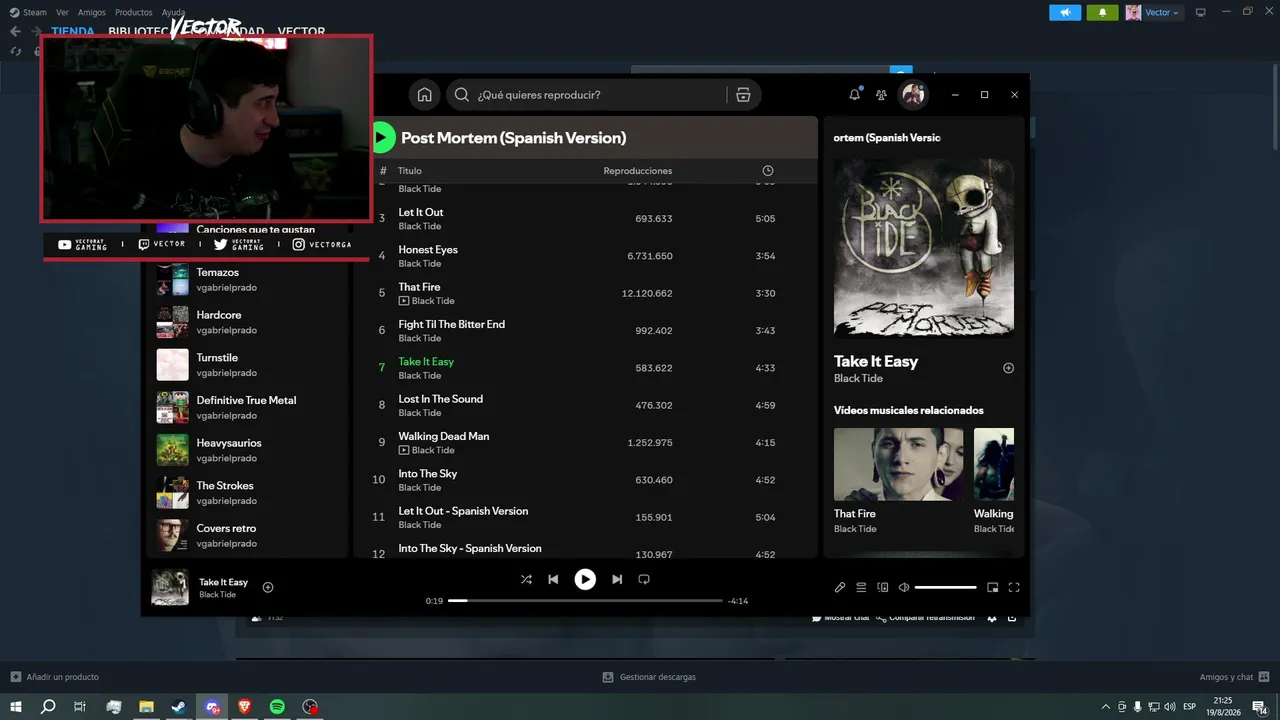Open the Spotify profile avatar menu
The image size is (1280, 720).
point(912,95)
